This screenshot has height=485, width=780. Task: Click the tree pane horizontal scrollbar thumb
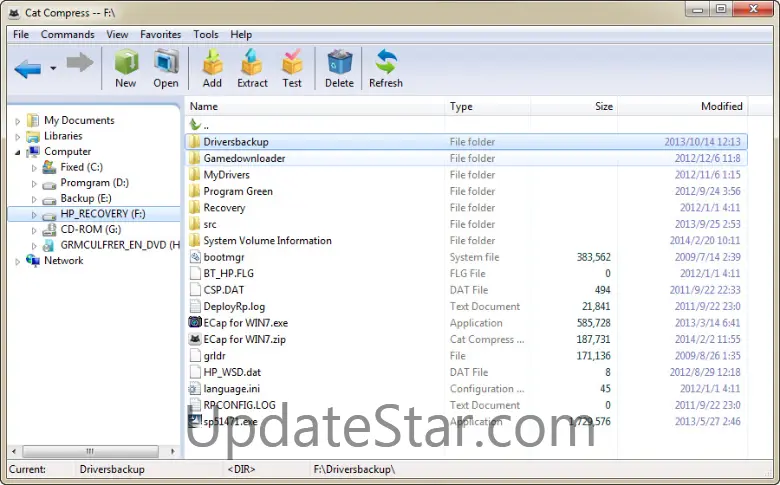(x=90, y=451)
